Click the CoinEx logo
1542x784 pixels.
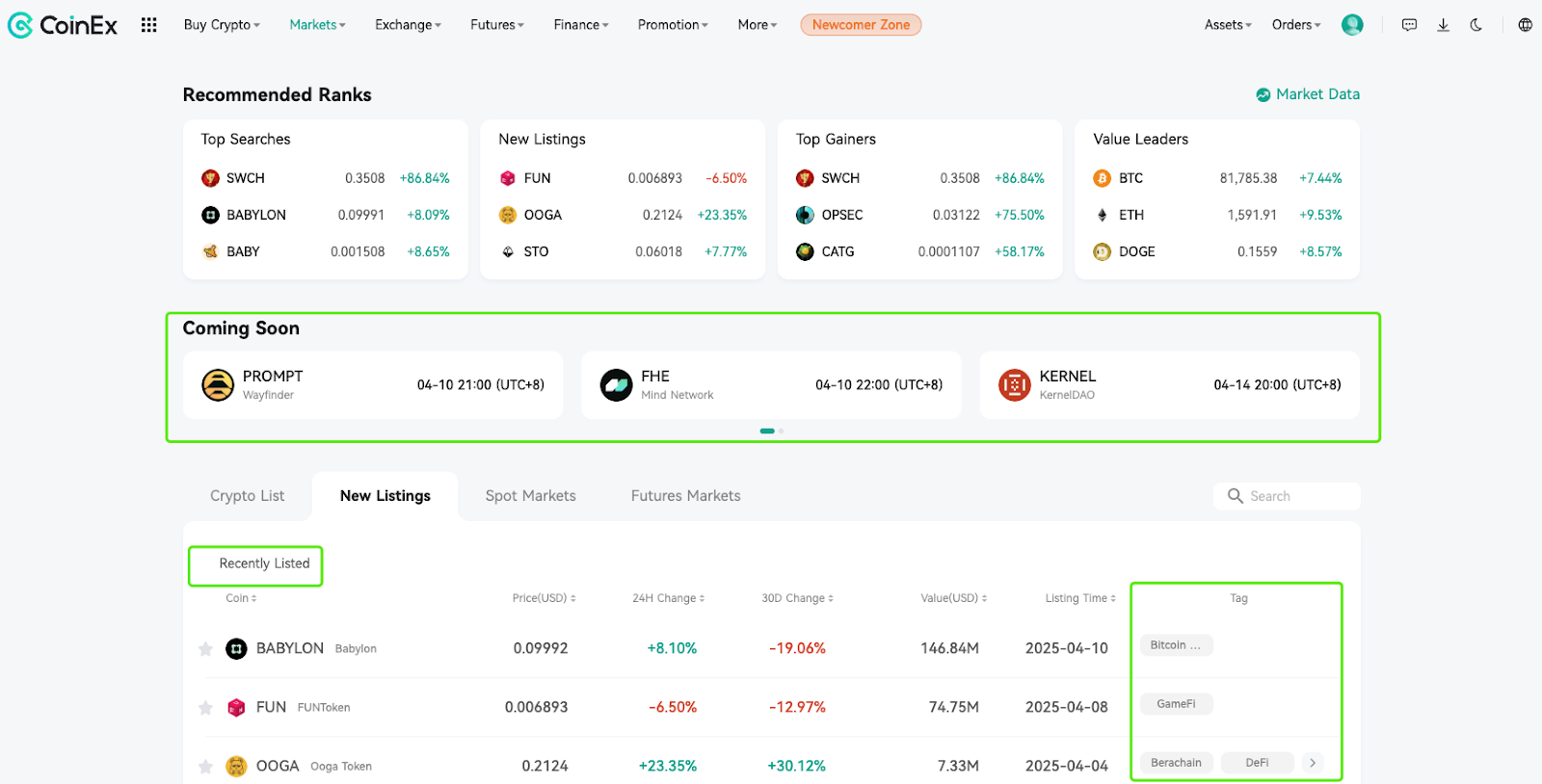(63, 25)
